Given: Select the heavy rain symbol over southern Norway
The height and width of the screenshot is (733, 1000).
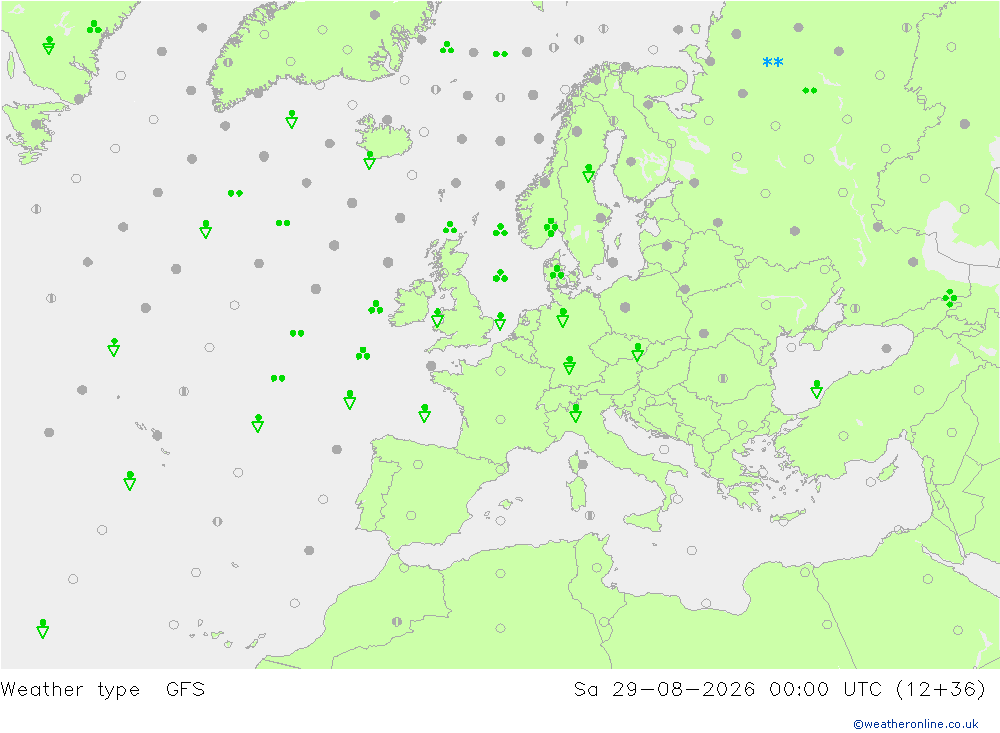Looking at the screenshot, I should (551, 227).
